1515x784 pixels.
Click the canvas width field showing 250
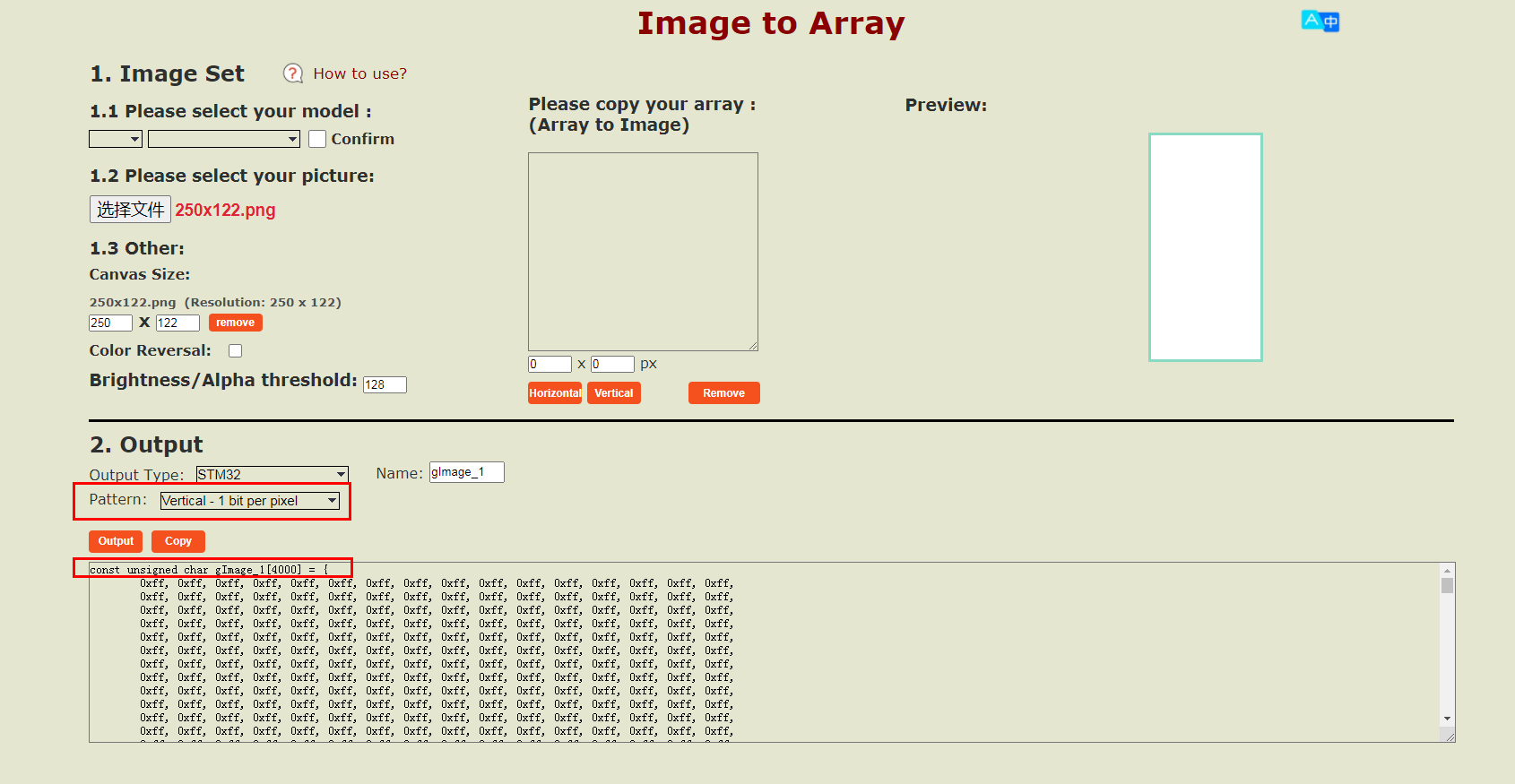pyautogui.click(x=110, y=323)
